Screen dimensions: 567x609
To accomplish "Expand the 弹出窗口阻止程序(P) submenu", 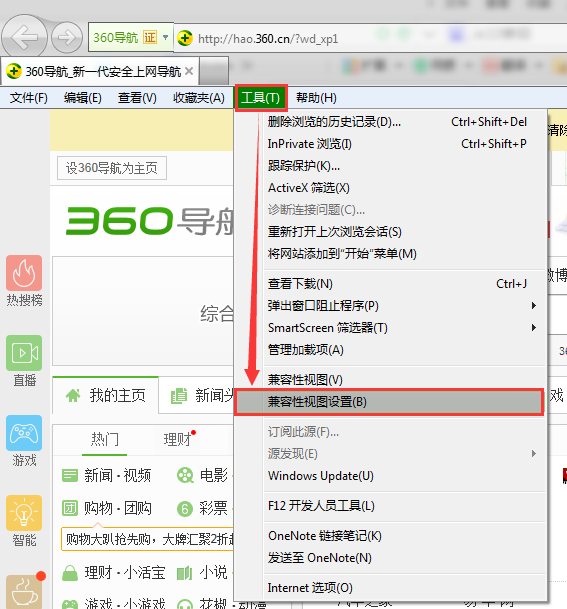I will (x=534, y=306).
